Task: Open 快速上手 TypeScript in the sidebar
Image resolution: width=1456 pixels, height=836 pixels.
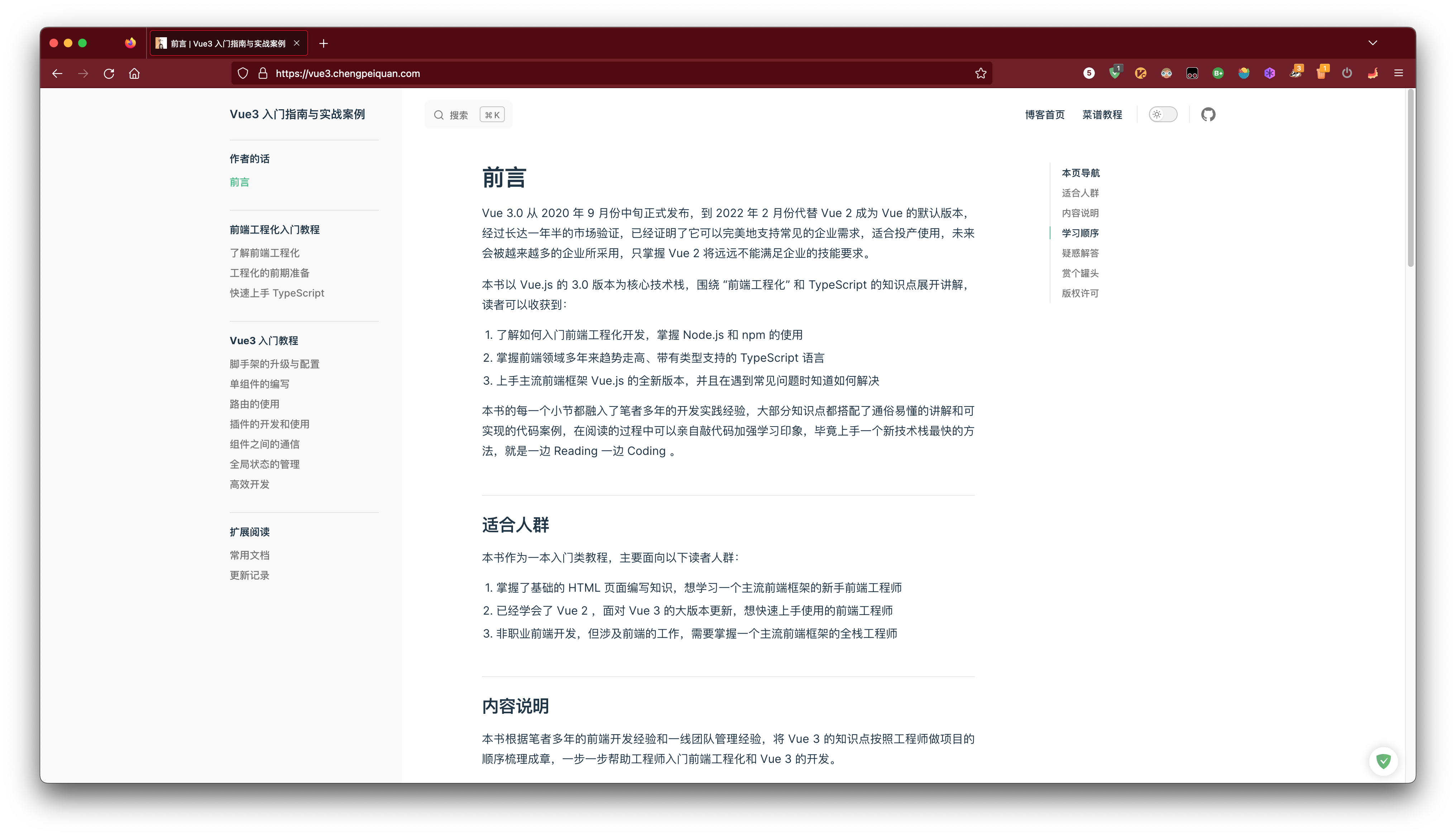Action: 277,293
